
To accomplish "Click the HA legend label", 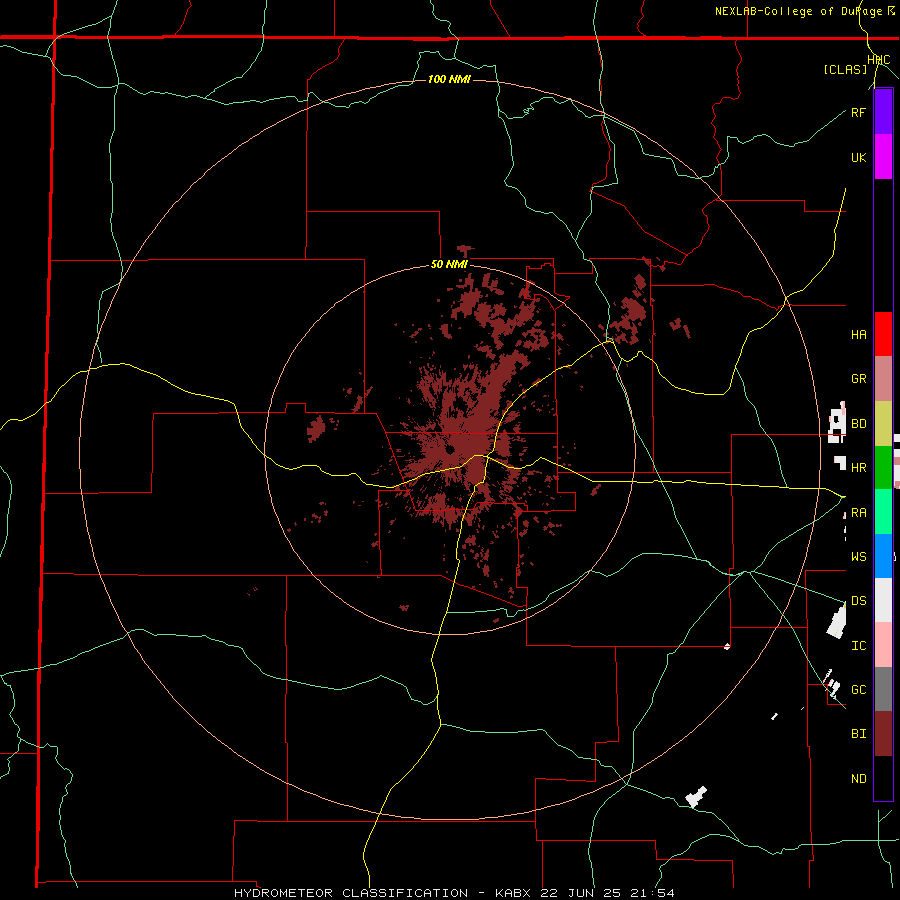I will click(858, 334).
